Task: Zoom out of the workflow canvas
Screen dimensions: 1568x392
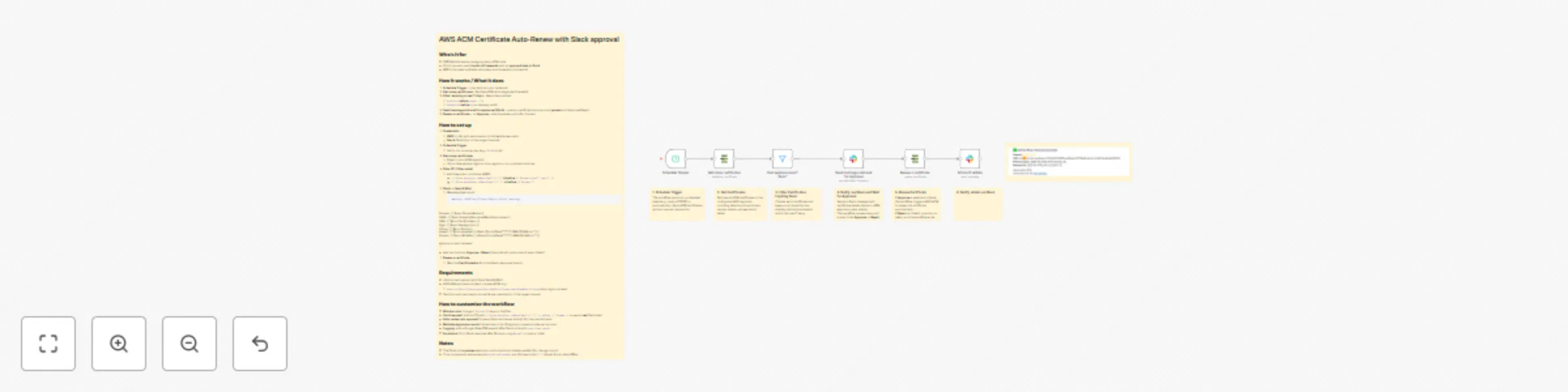Action: [189, 344]
